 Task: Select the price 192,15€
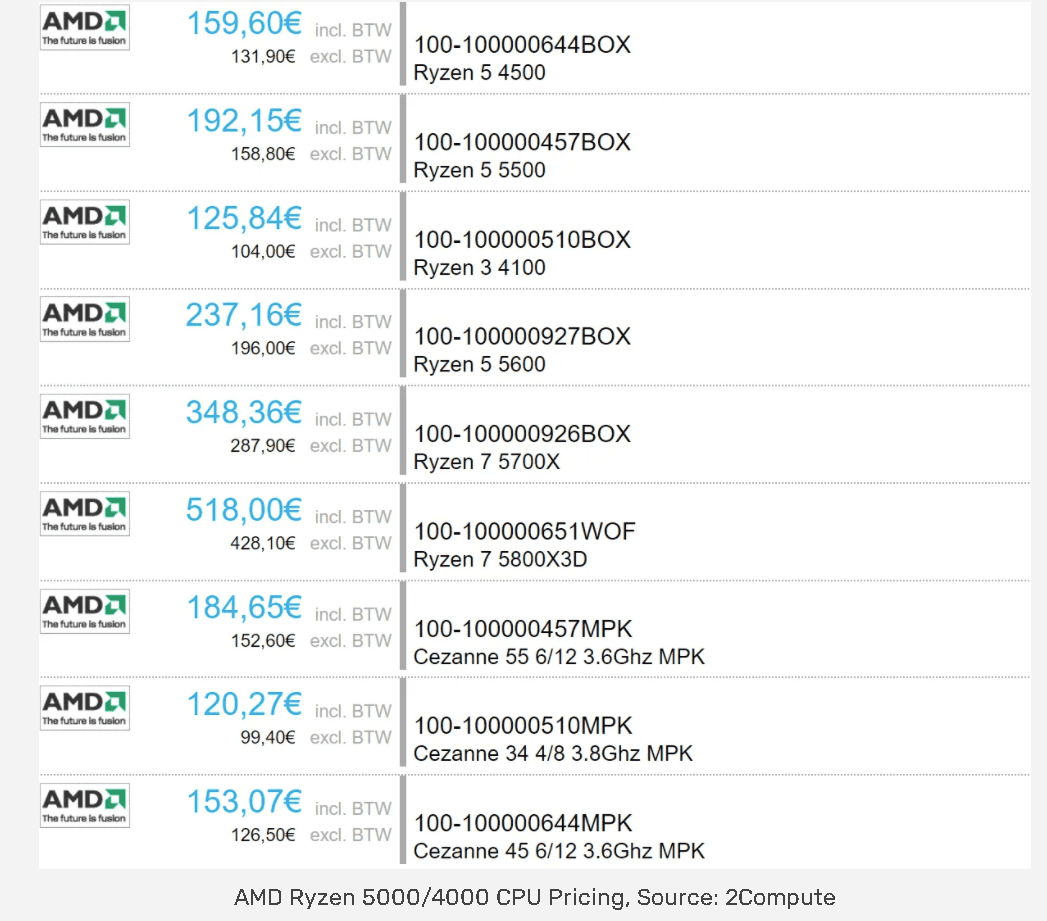[244, 121]
